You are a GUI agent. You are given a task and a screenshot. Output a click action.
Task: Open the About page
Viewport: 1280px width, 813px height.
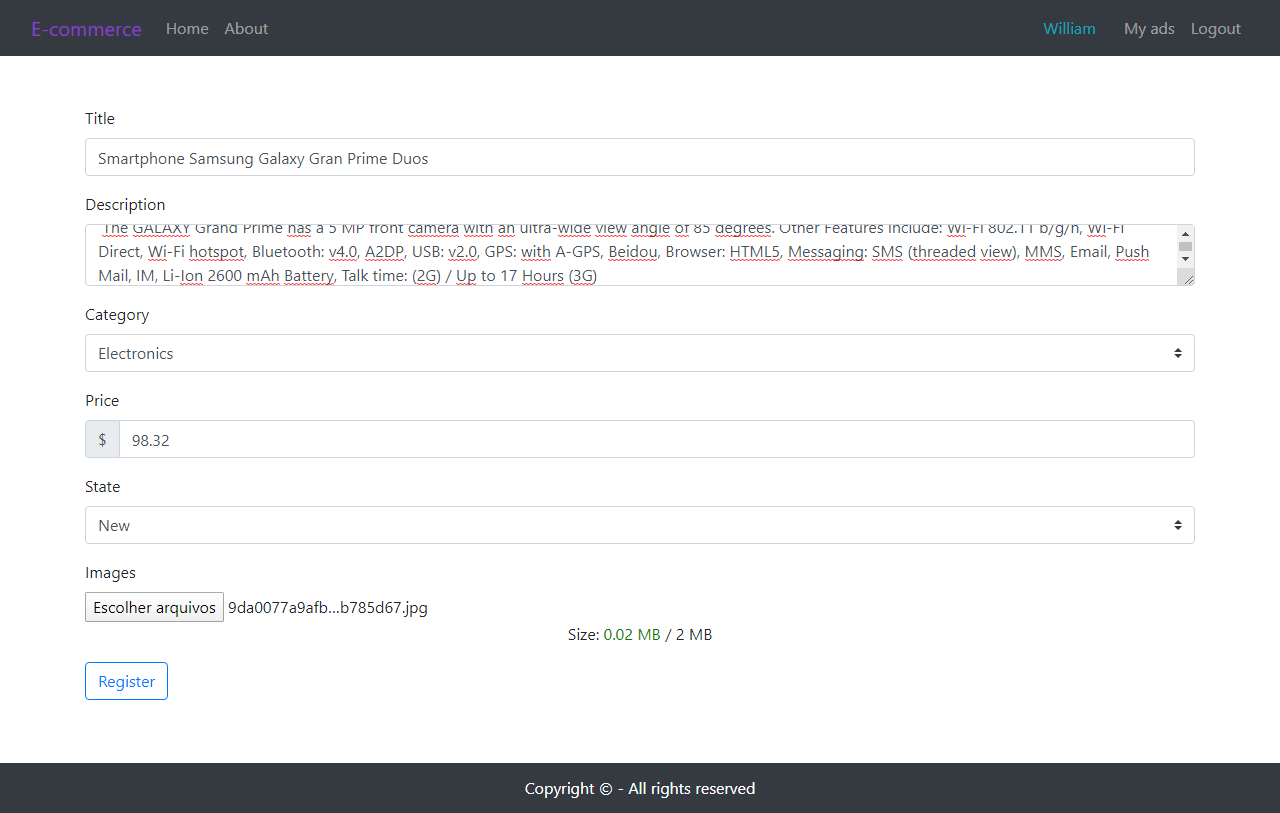[x=246, y=29]
